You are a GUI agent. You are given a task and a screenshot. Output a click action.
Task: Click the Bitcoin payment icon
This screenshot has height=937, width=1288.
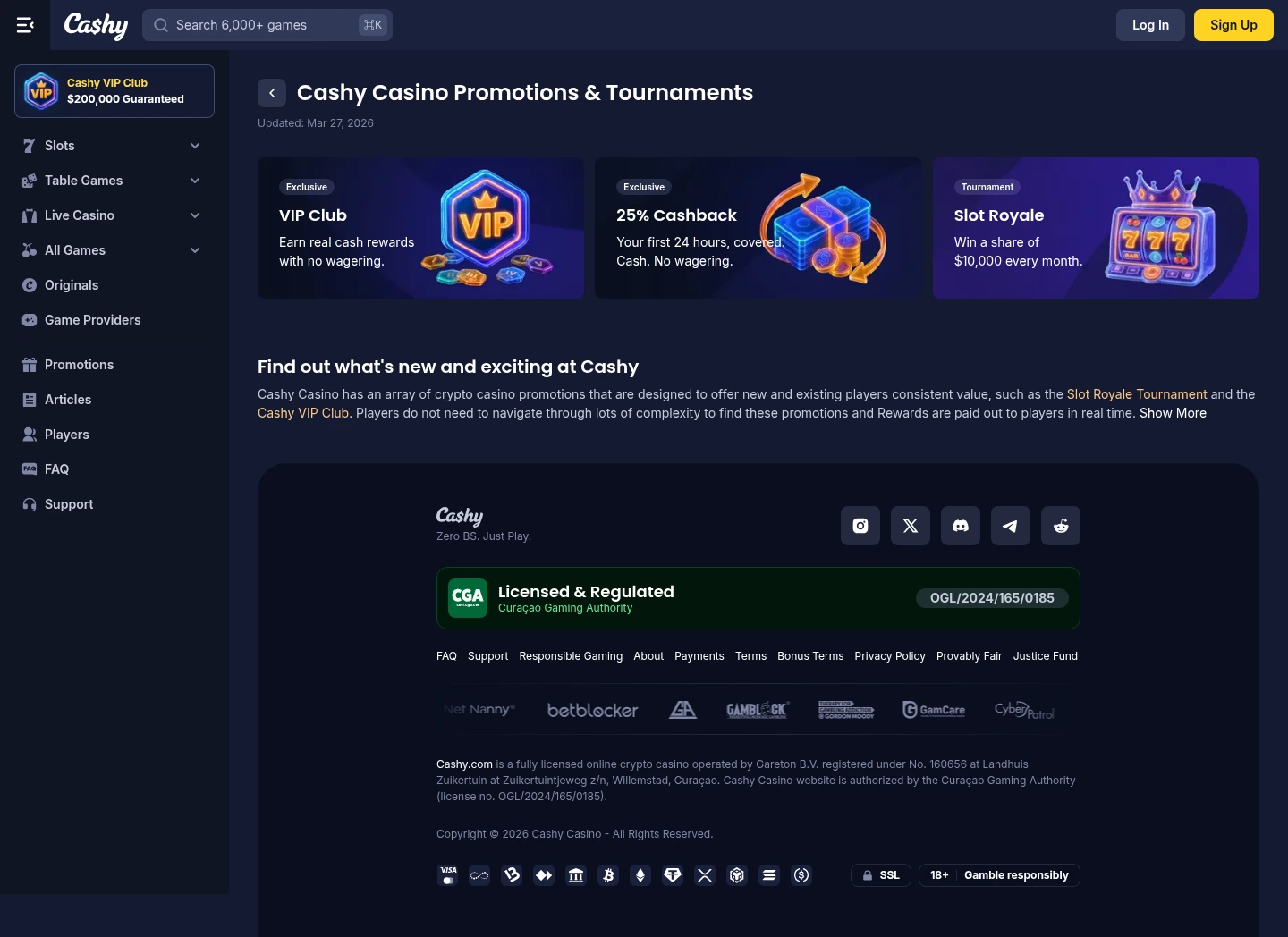click(x=608, y=875)
